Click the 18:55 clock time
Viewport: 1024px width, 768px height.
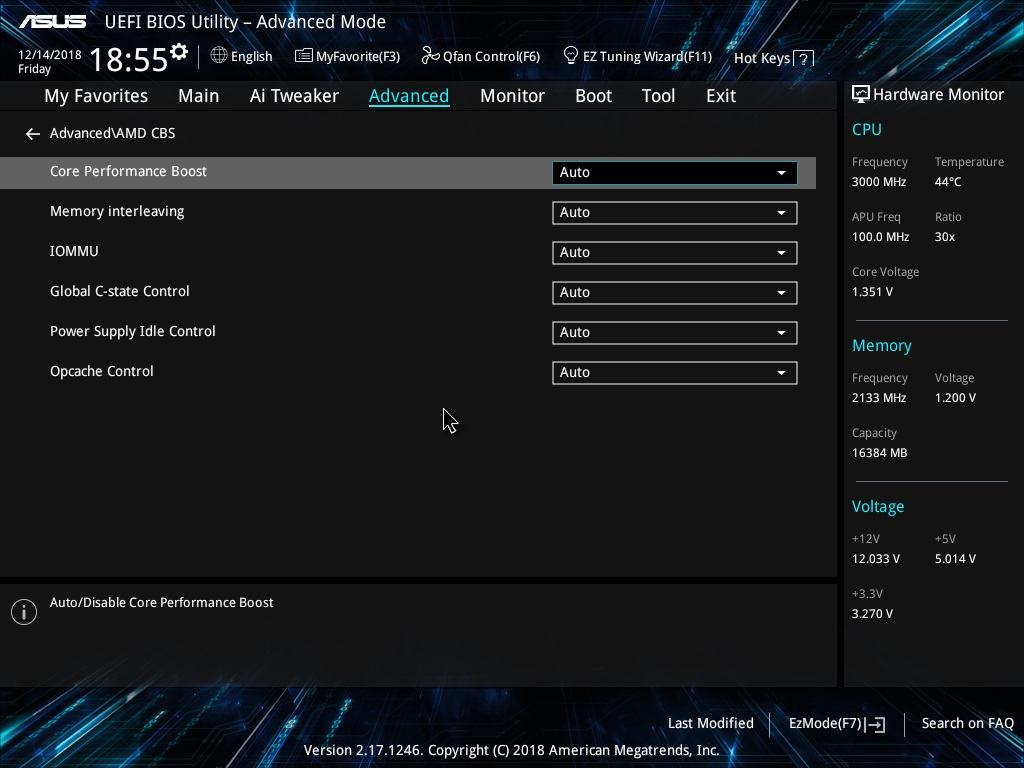tap(129, 59)
